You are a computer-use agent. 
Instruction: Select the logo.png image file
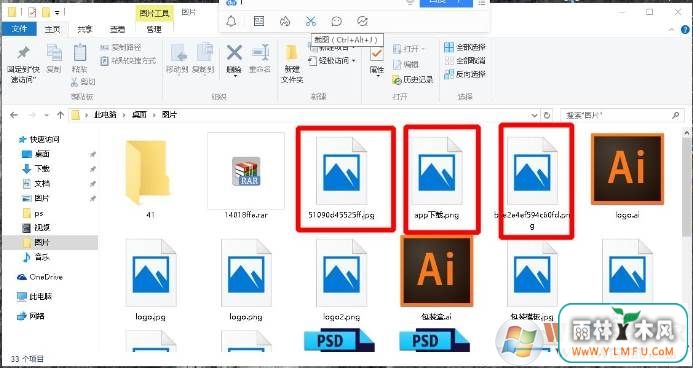click(x=246, y=279)
